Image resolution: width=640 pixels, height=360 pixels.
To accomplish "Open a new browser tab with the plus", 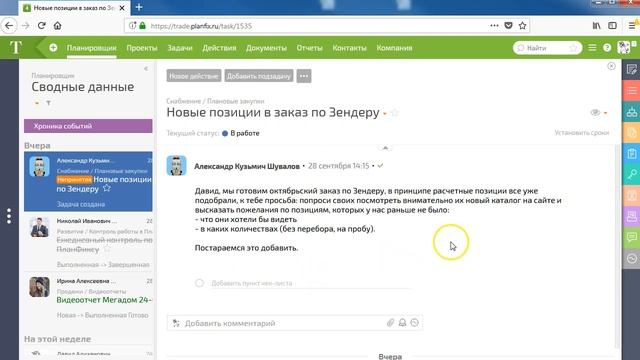I will pos(139,7).
